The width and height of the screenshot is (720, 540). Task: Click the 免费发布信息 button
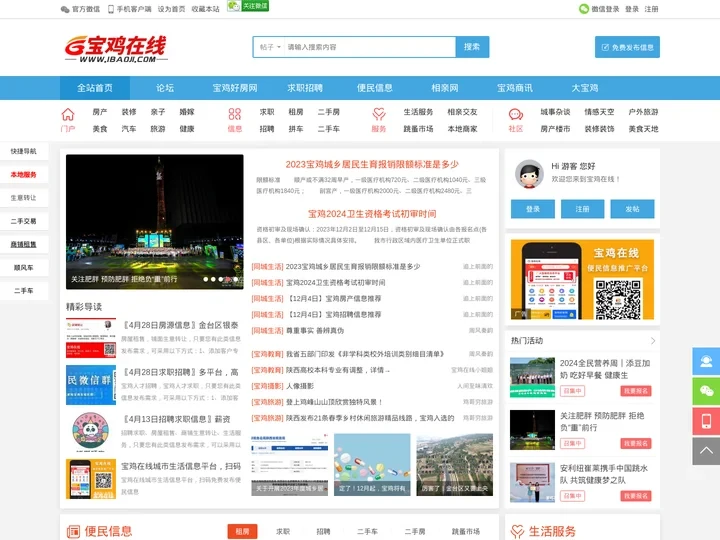coord(627,47)
